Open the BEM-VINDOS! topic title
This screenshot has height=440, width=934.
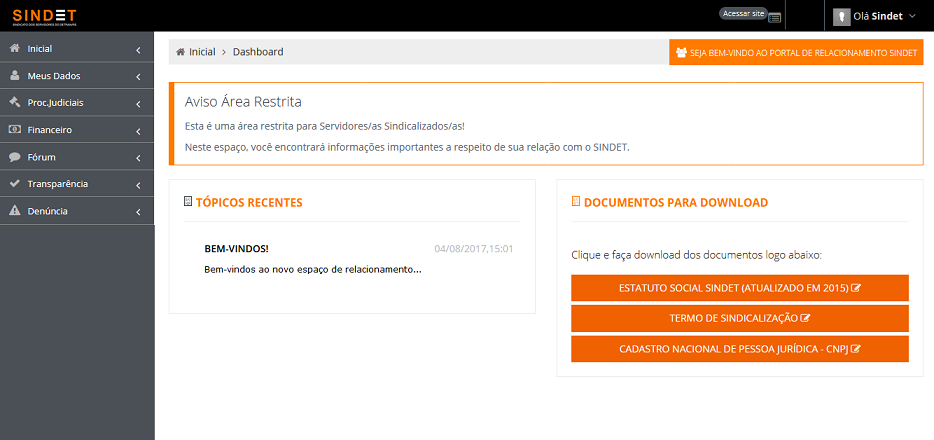(x=236, y=248)
